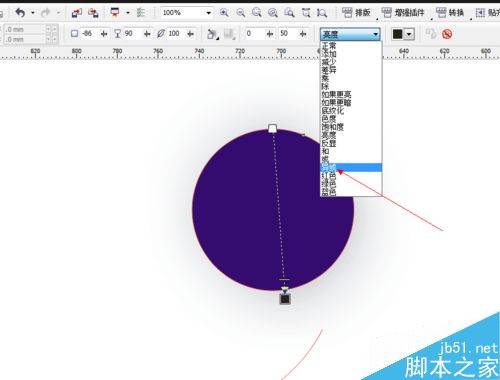Click the white shadow start handle on circle
The image size is (500, 380).
tap(272, 128)
